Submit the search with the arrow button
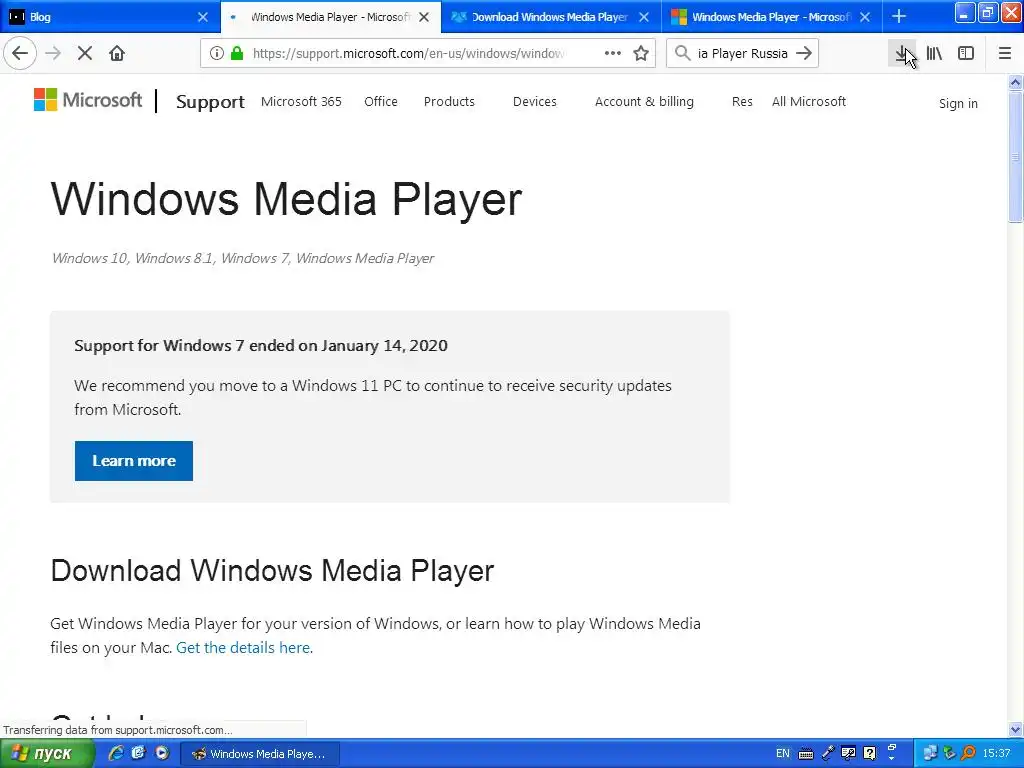The height and width of the screenshot is (768, 1024). [x=805, y=54]
